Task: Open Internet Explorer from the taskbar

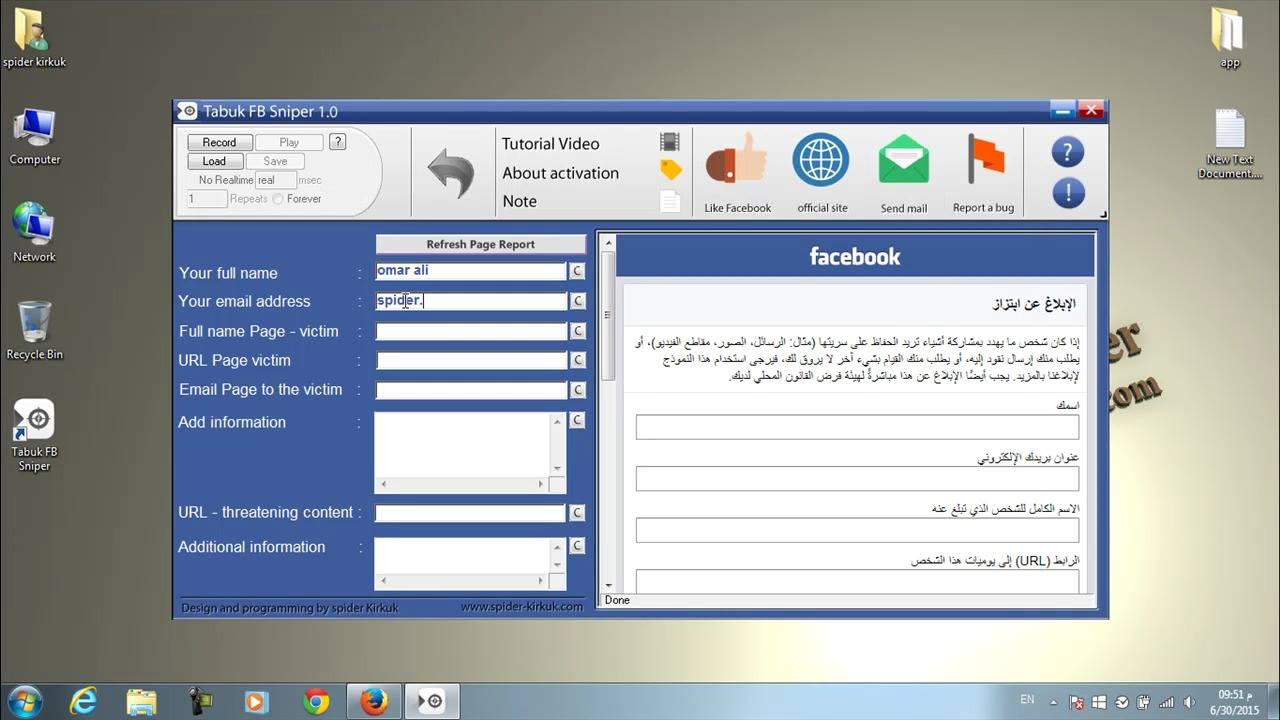Action: 83,701
